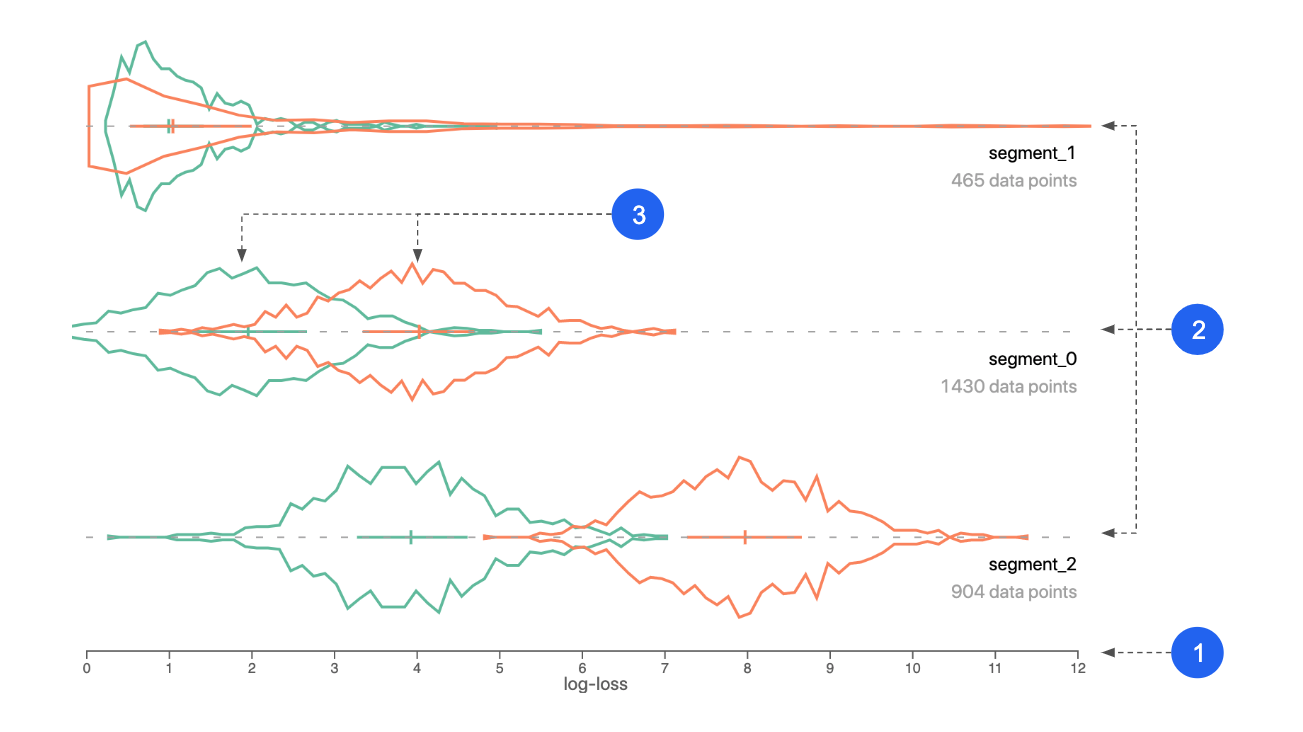
Task: Click the arrowhead pointing at the segment_2 row
Action: [1108, 533]
